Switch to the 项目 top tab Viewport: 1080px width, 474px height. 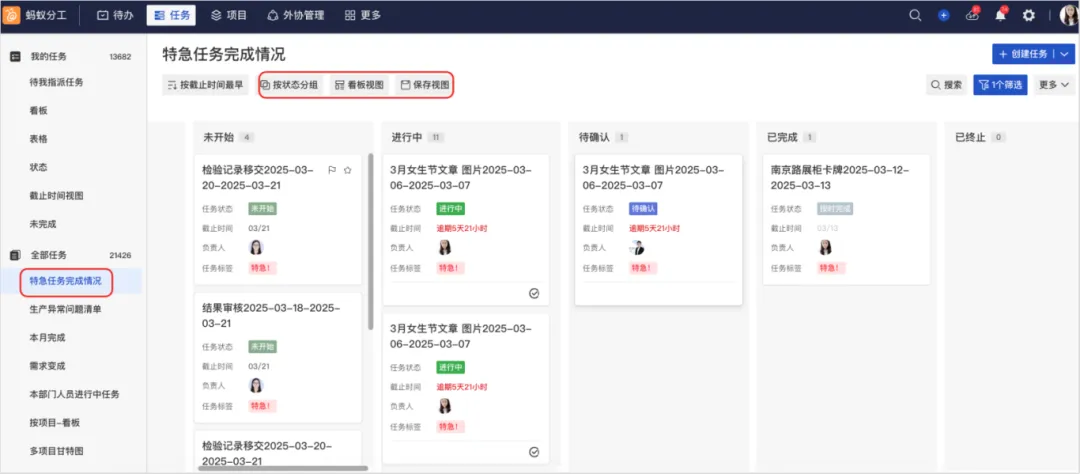coord(229,15)
